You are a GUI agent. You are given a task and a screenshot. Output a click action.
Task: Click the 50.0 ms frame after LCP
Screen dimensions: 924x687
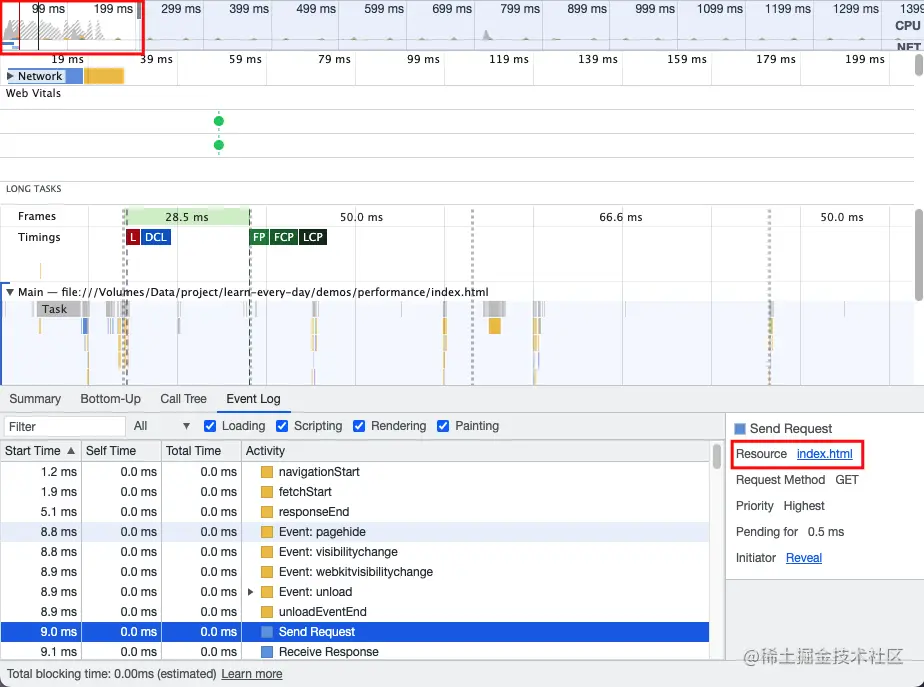tap(361, 217)
